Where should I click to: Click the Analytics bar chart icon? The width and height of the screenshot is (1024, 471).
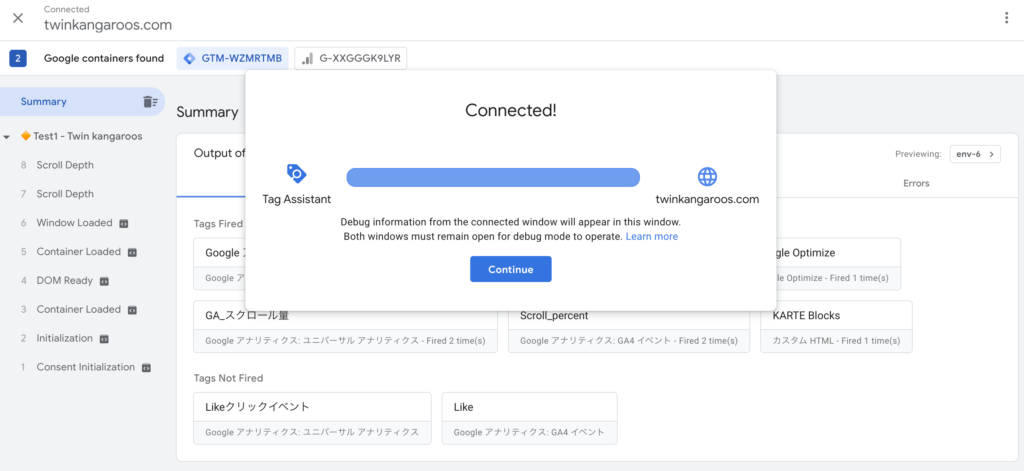(x=307, y=59)
